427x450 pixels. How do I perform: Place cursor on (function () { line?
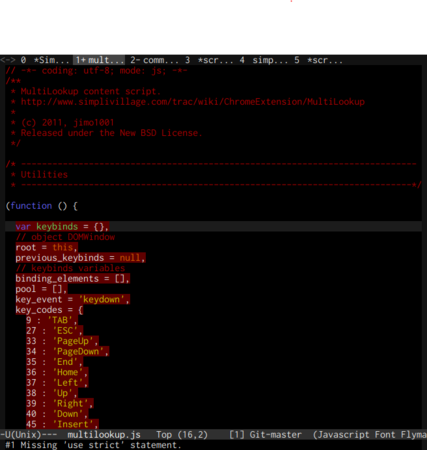point(42,206)
